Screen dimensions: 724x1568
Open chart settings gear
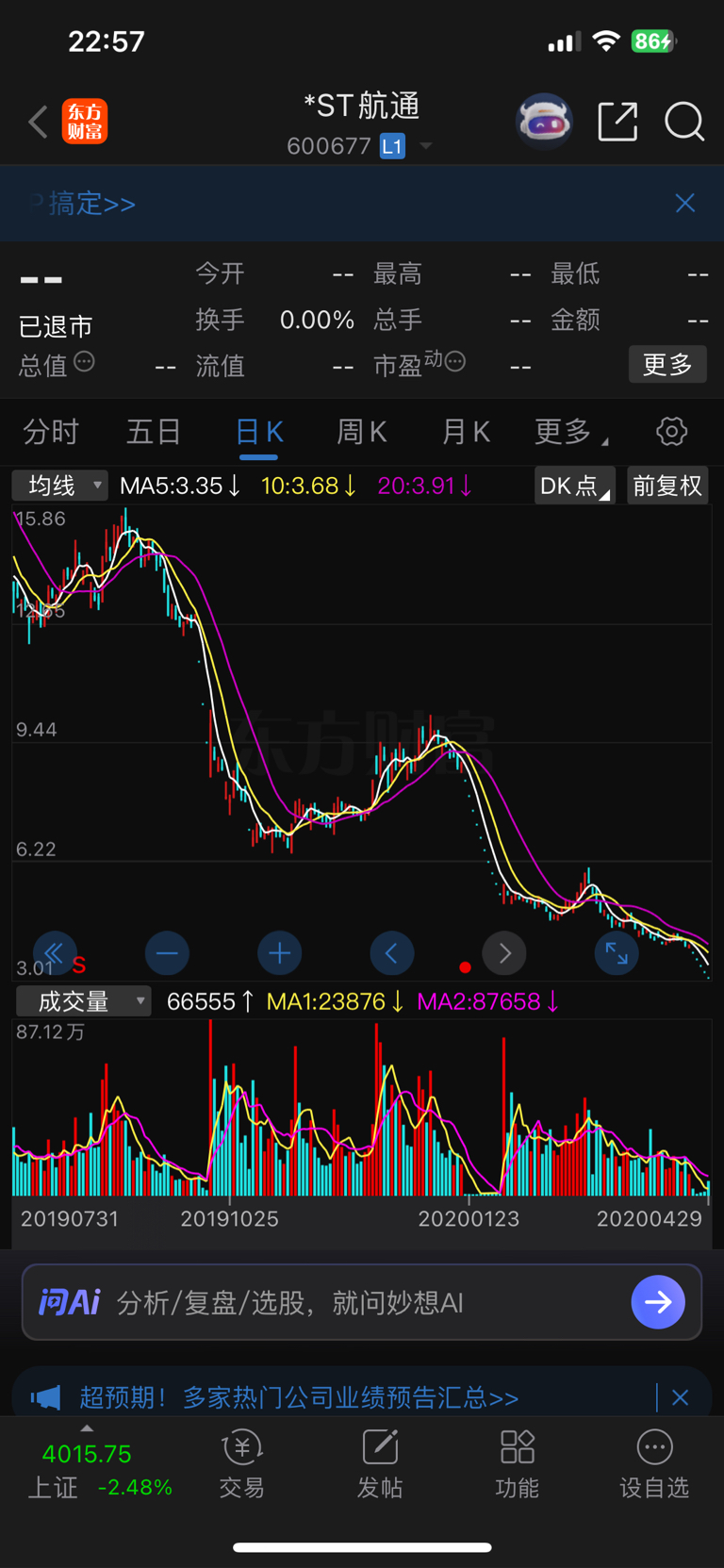click(671, 432)
